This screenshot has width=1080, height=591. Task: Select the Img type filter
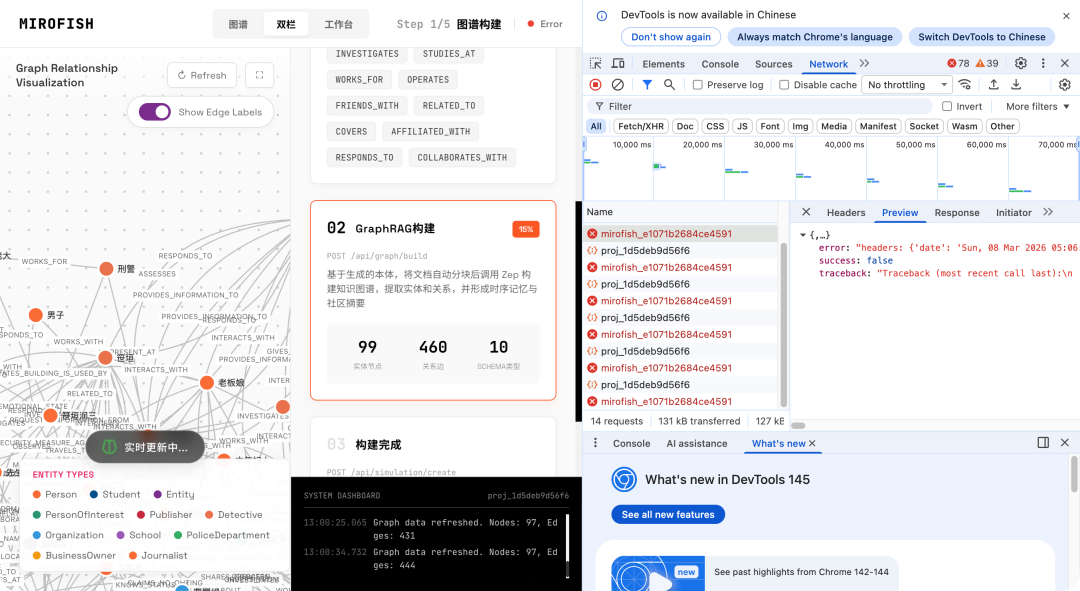coord(800,126)
